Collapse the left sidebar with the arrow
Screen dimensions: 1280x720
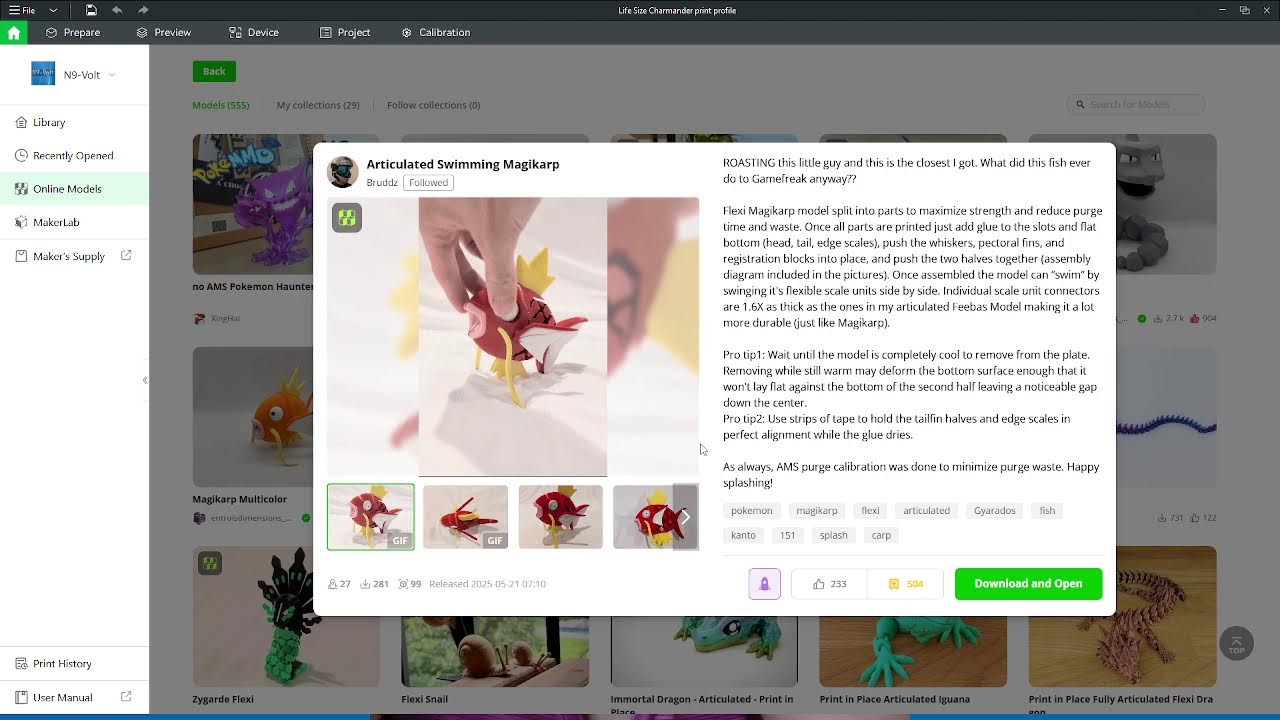coord(145,380)
